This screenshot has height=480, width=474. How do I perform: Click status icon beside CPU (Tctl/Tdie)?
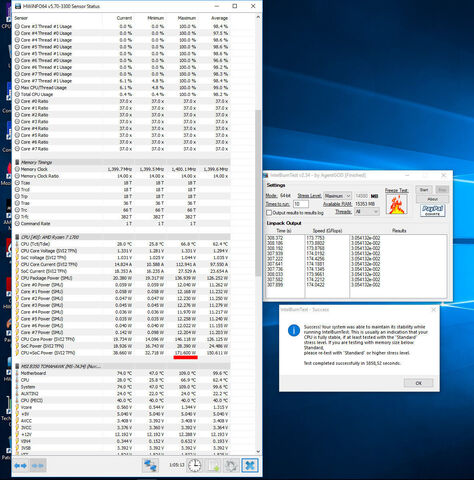[x=17, y=244]
